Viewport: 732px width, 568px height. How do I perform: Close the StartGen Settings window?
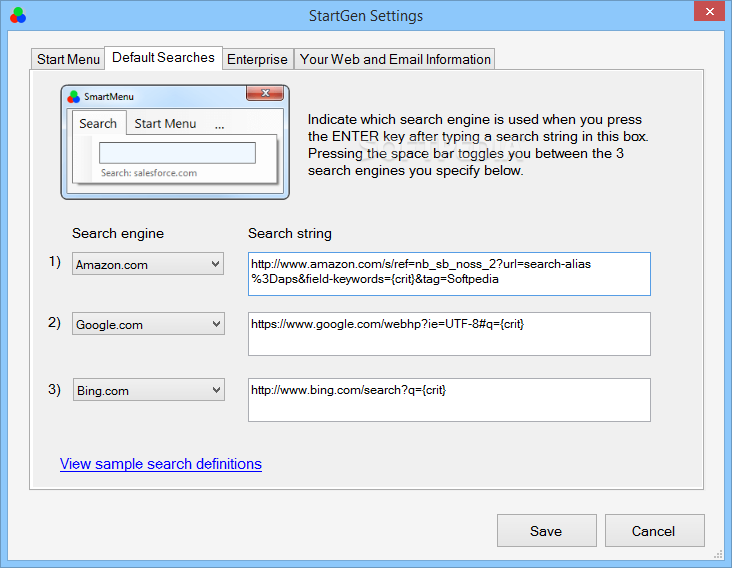(x=709, y=11)
